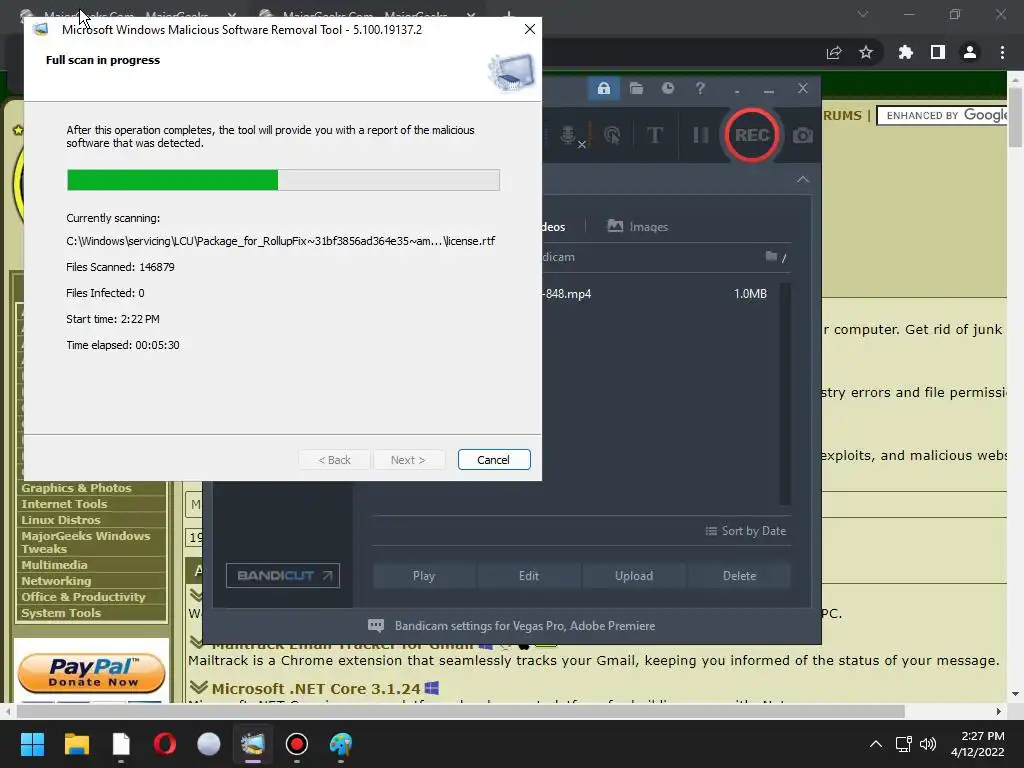Viewport: 1024px width, 768px height.
Task: Open browser extensions puzzle icon
Action: tap(905, 52)
